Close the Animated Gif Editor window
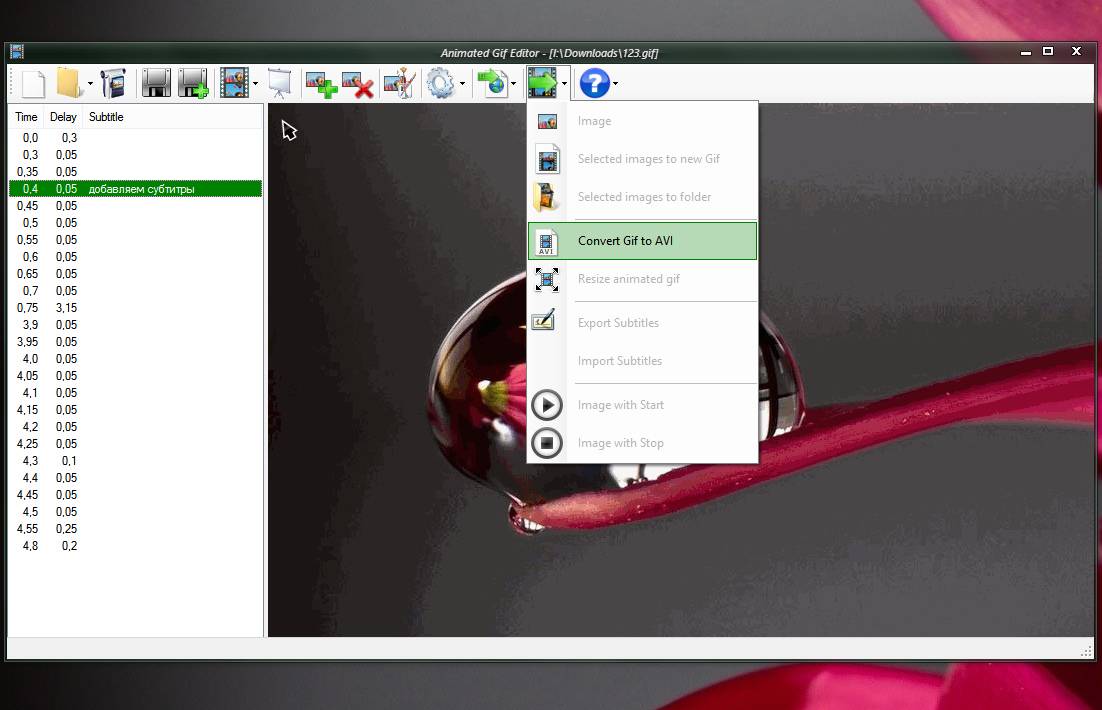Viewport: 1102px width, 710px height. [x=1076, y=51]
